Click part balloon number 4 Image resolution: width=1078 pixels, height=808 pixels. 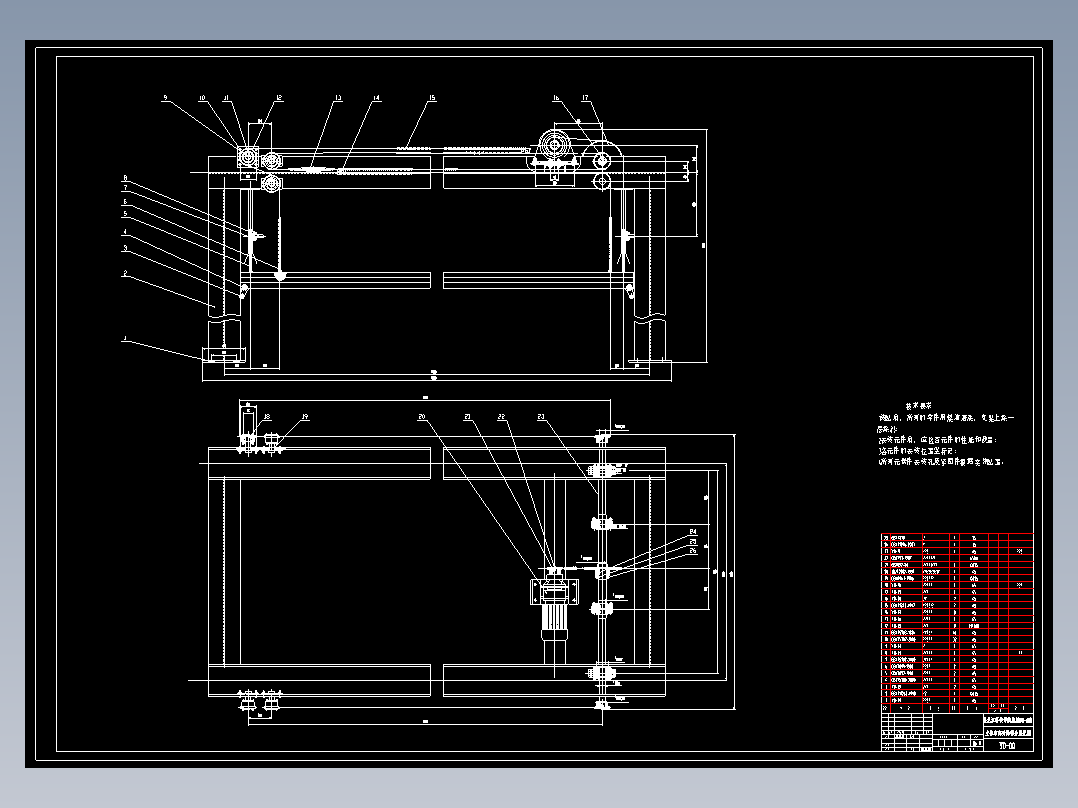click(125, 232)
